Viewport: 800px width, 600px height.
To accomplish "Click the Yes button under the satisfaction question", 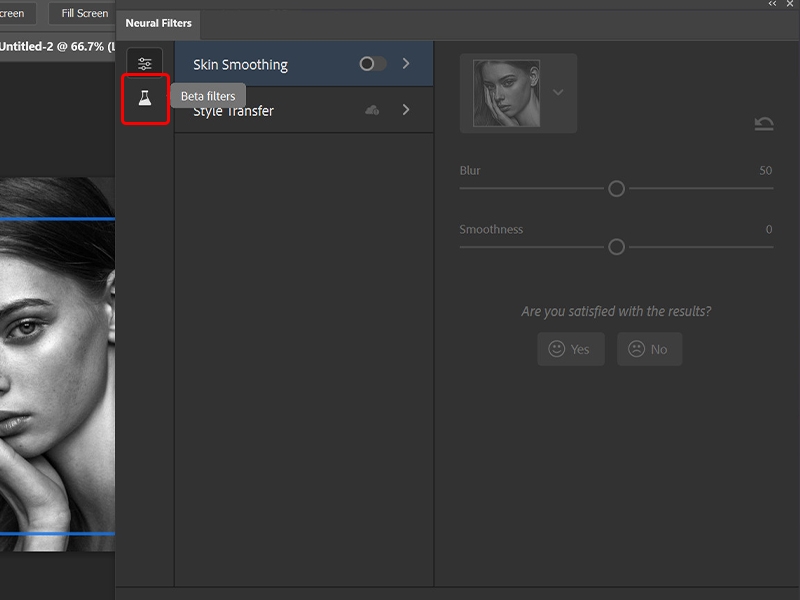I will pyautogui.click(x=570, y=349).
